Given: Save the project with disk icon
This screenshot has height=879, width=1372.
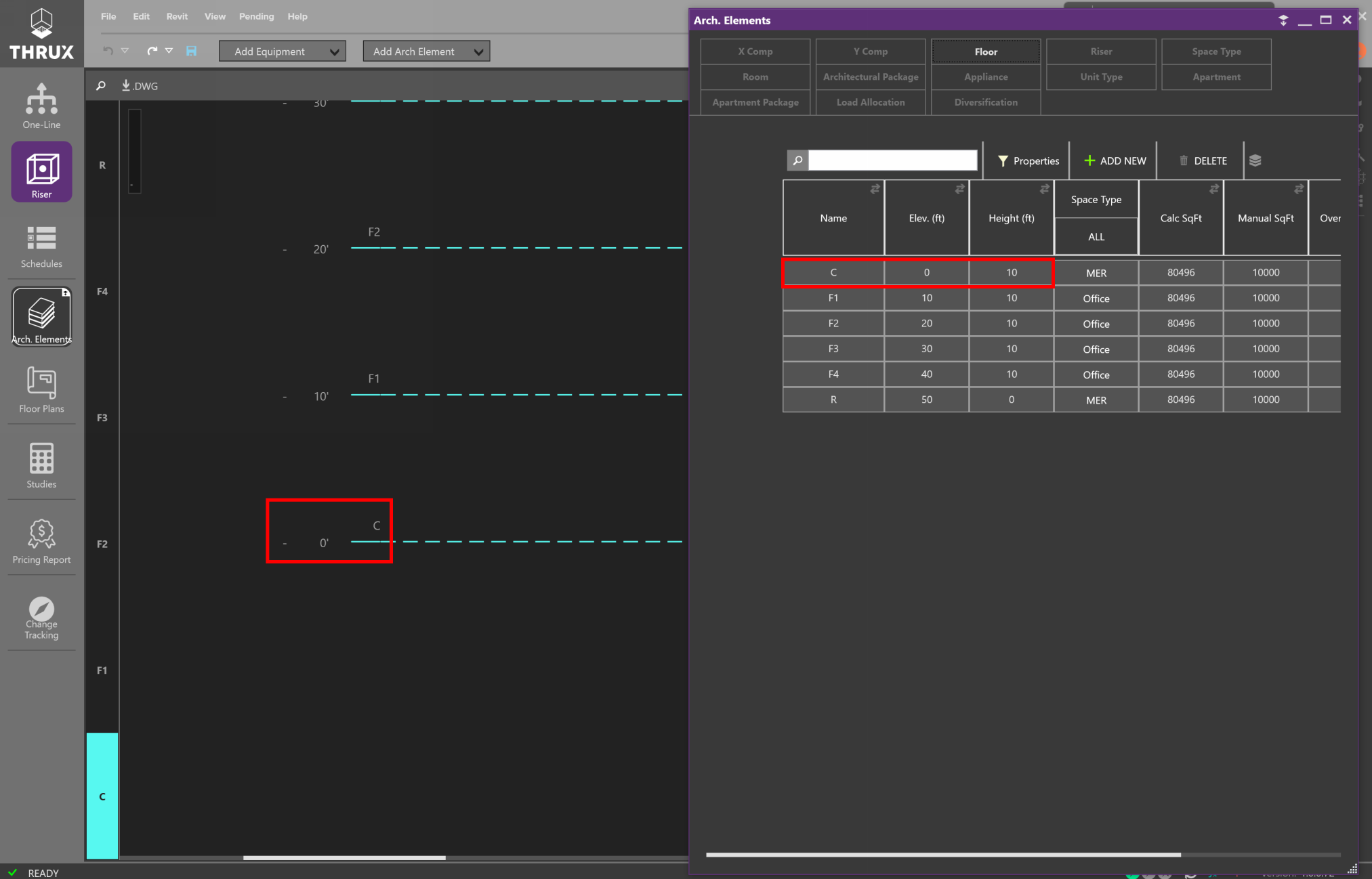Looking at the screenshot, I should (192, 51).
